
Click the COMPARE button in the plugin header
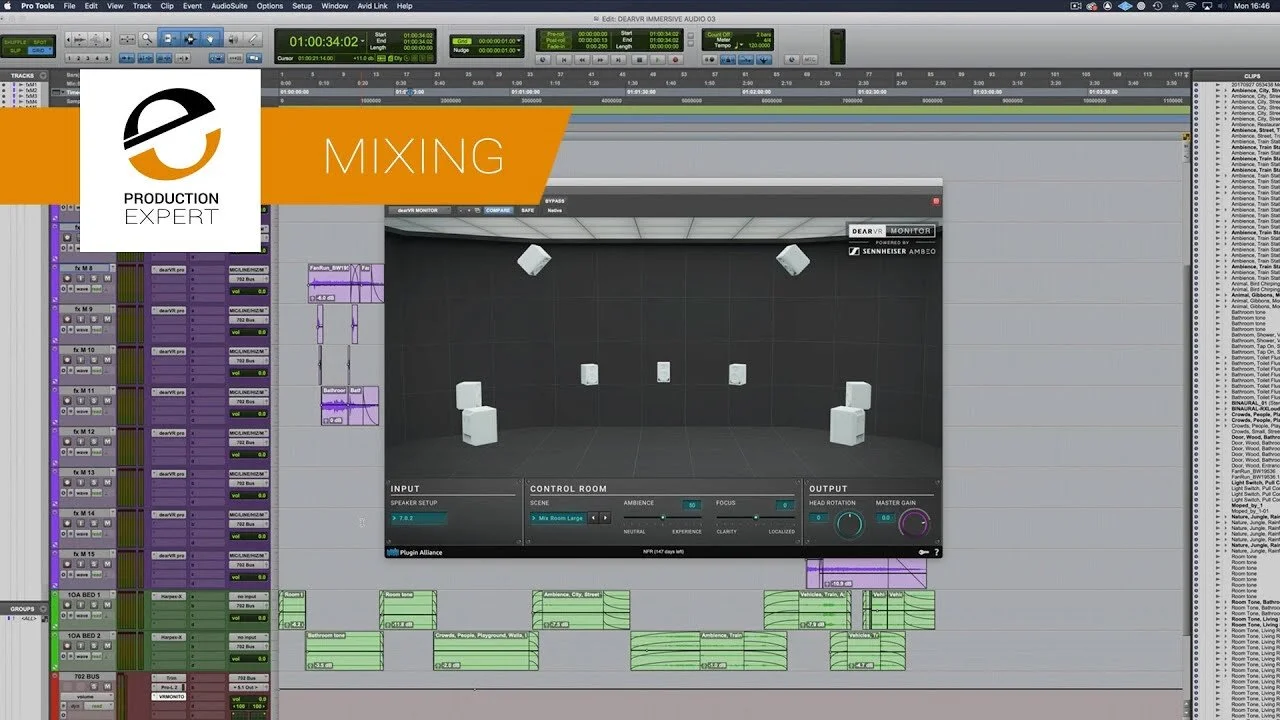pos(498,211)
